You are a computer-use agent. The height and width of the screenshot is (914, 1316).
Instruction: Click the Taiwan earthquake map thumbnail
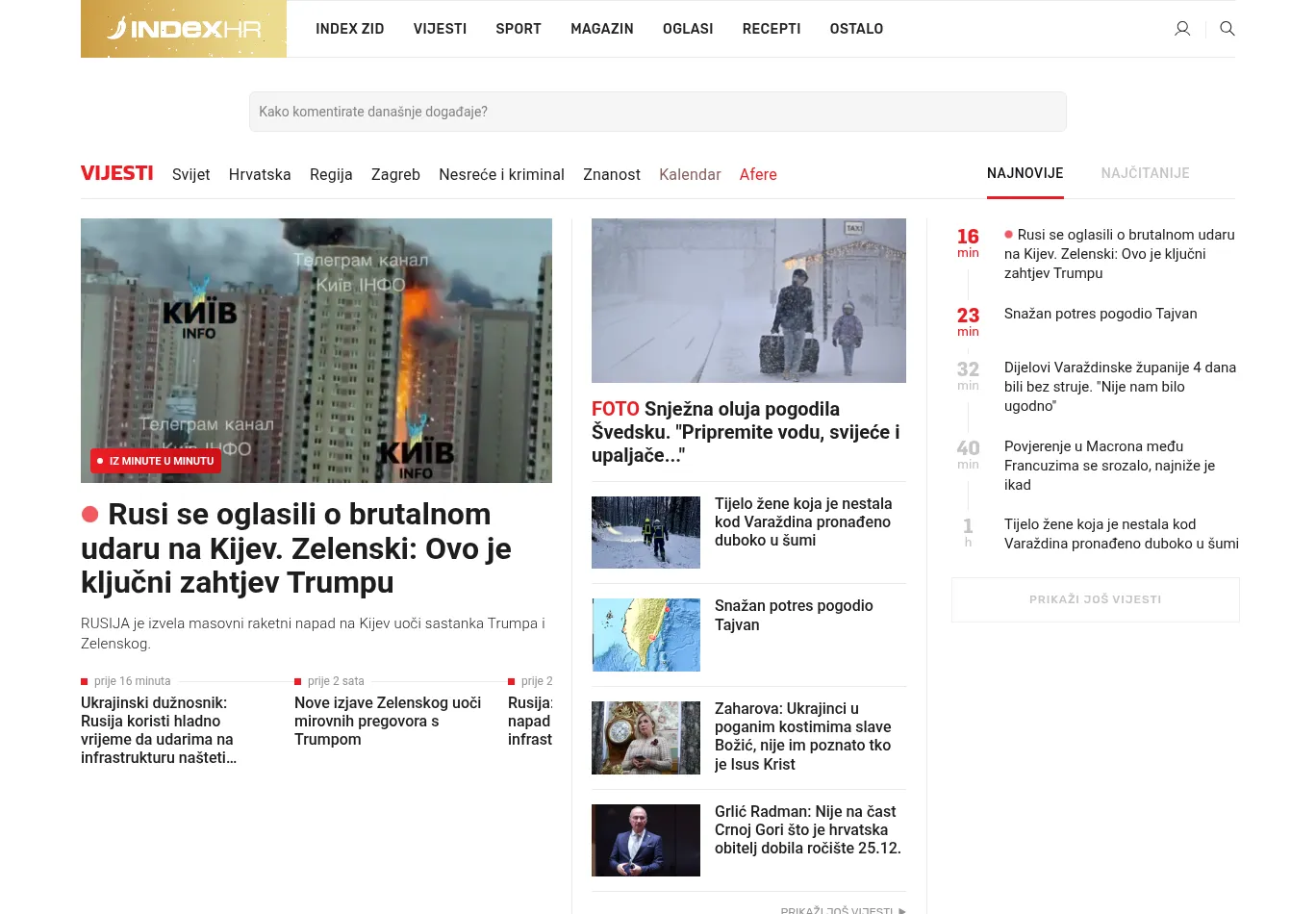click(x=645, y=635)
